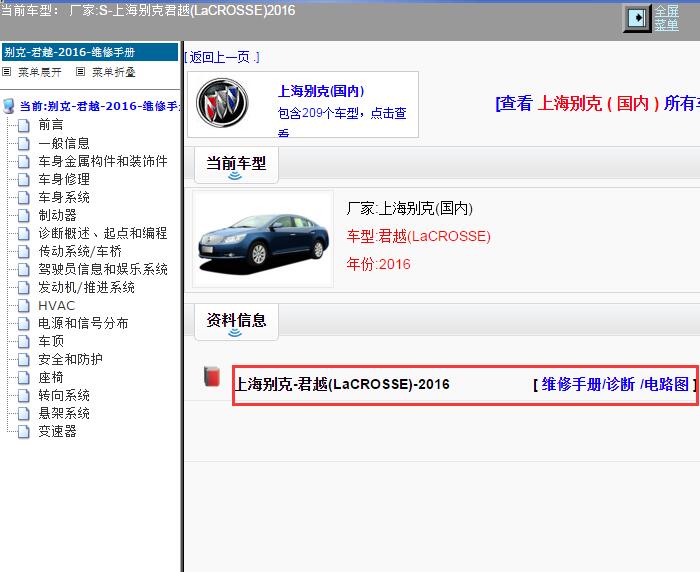The width and height of the screenshot is (700, 572).
Task: Click the page icon beside 座椅
Action: coord(24,378)
